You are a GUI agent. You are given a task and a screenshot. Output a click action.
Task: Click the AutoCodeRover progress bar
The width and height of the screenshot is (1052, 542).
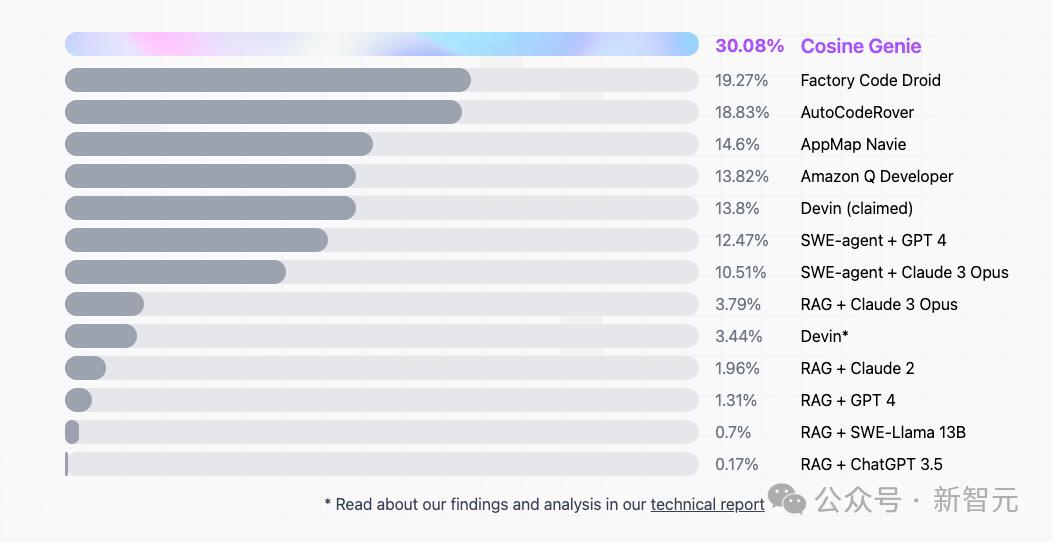tap(263, 112)
